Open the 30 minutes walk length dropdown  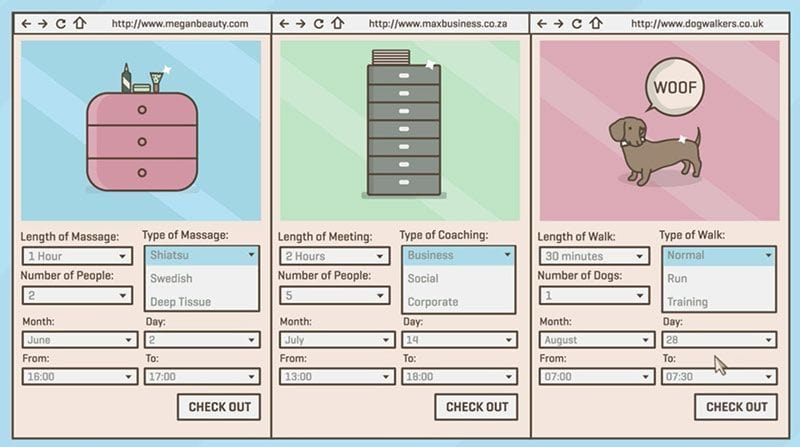point(594,256)
